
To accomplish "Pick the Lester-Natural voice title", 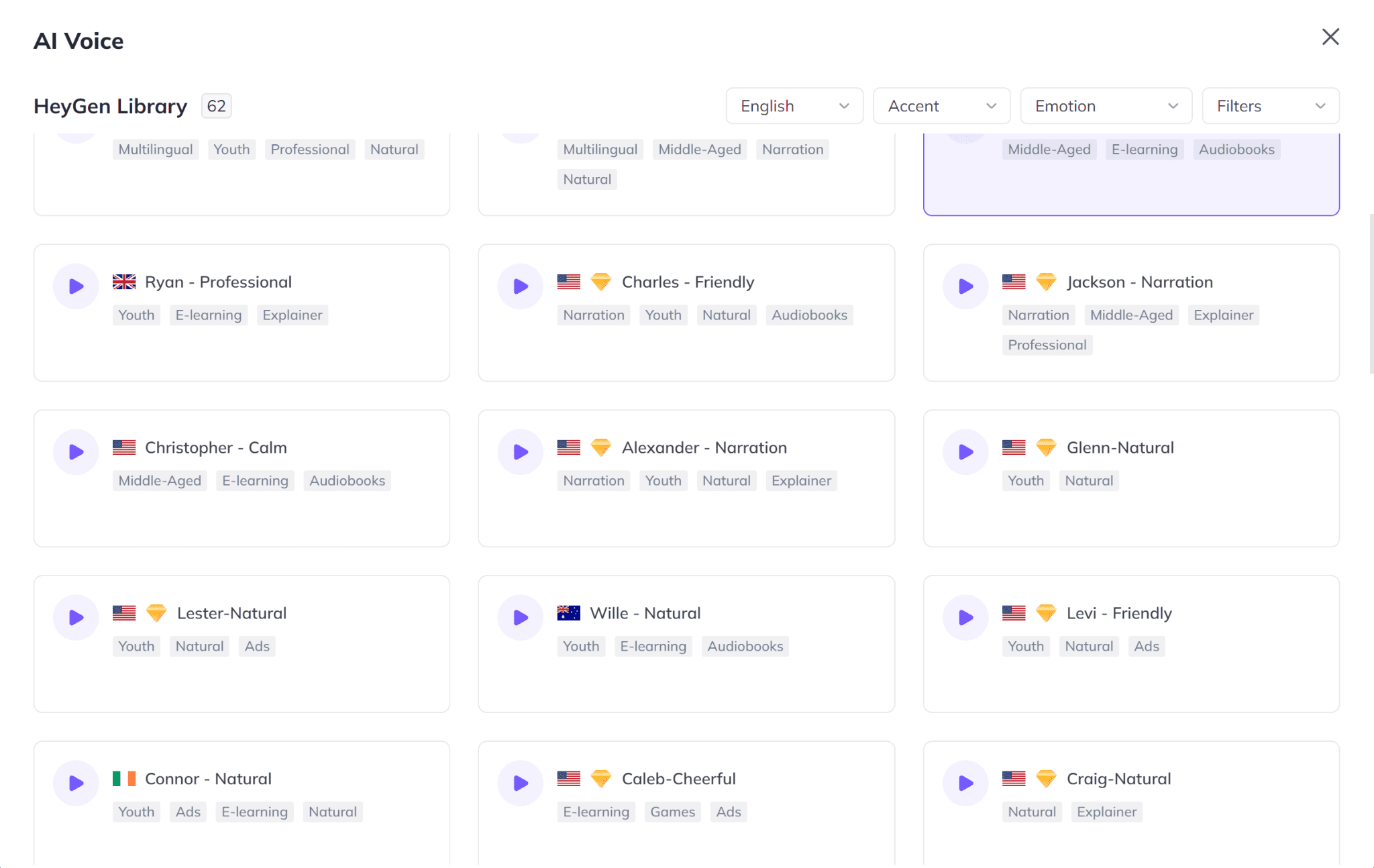I will point(231,613).
